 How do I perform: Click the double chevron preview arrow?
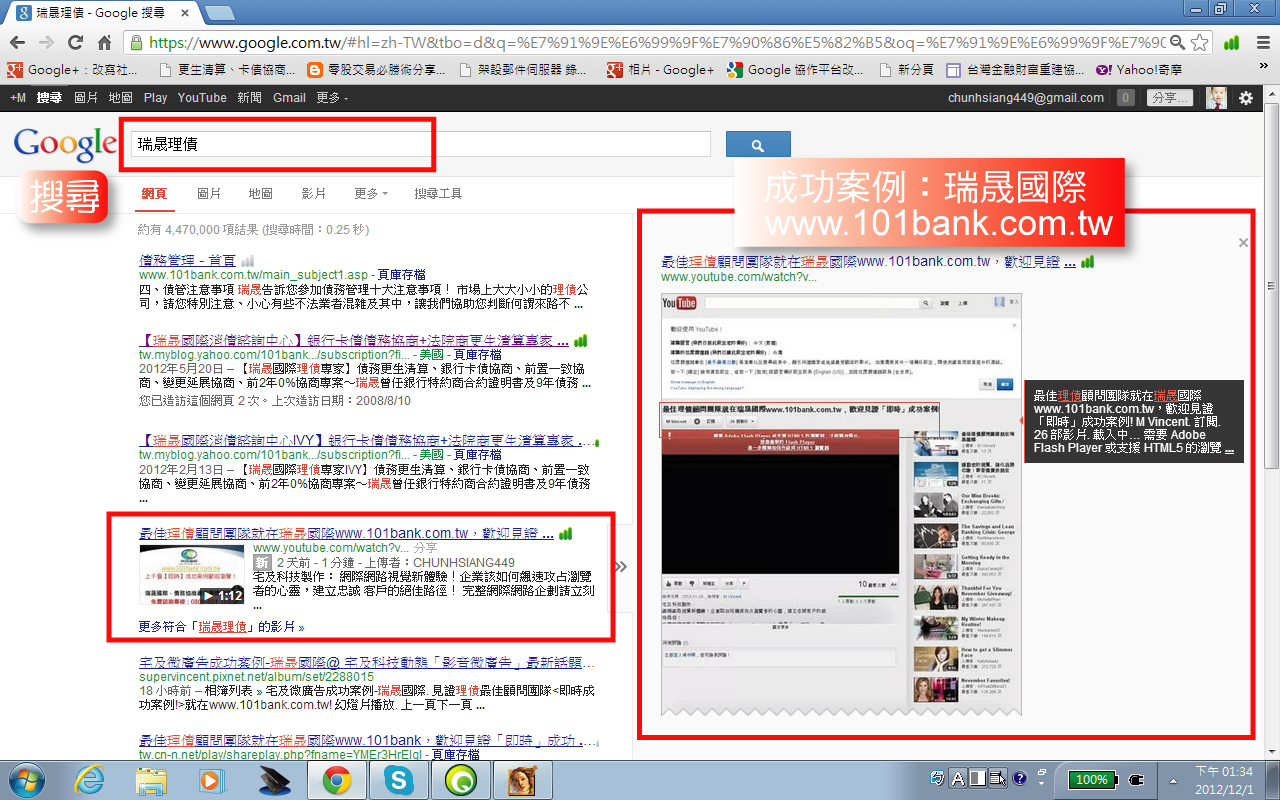[621, 566]
